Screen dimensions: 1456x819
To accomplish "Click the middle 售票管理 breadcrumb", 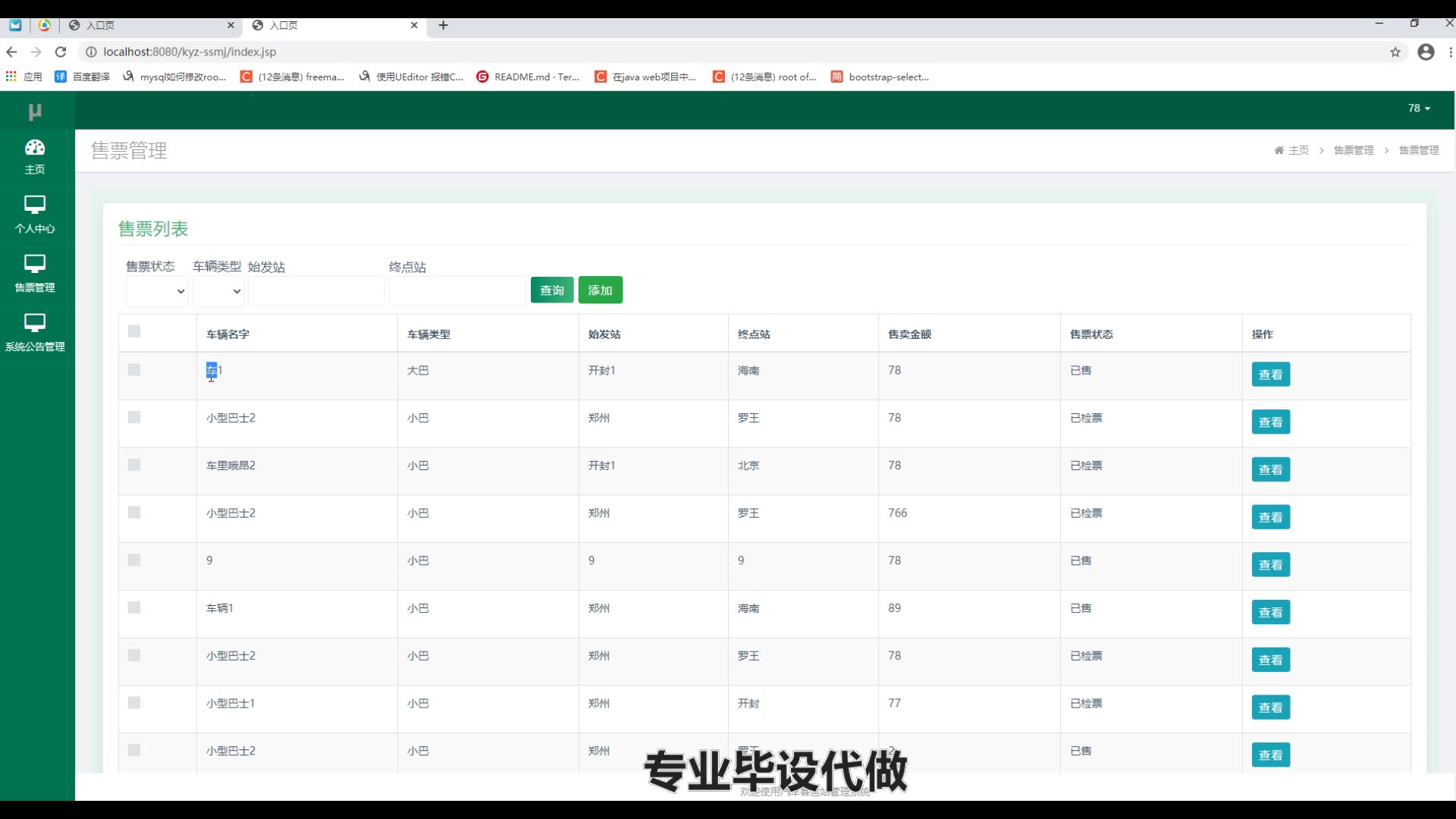I will [x=1354, y=150].
